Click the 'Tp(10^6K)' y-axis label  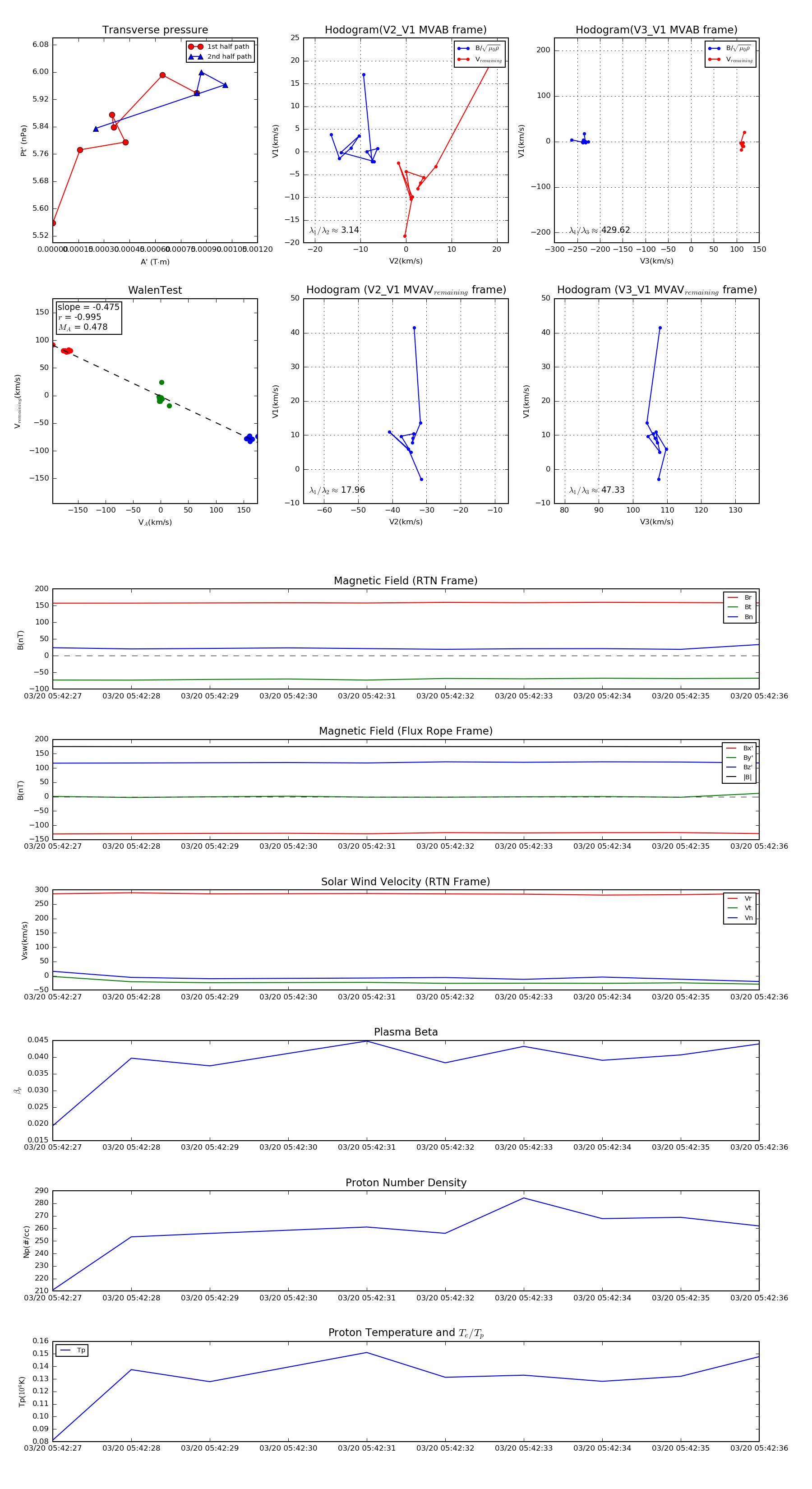click(22, 1392)
